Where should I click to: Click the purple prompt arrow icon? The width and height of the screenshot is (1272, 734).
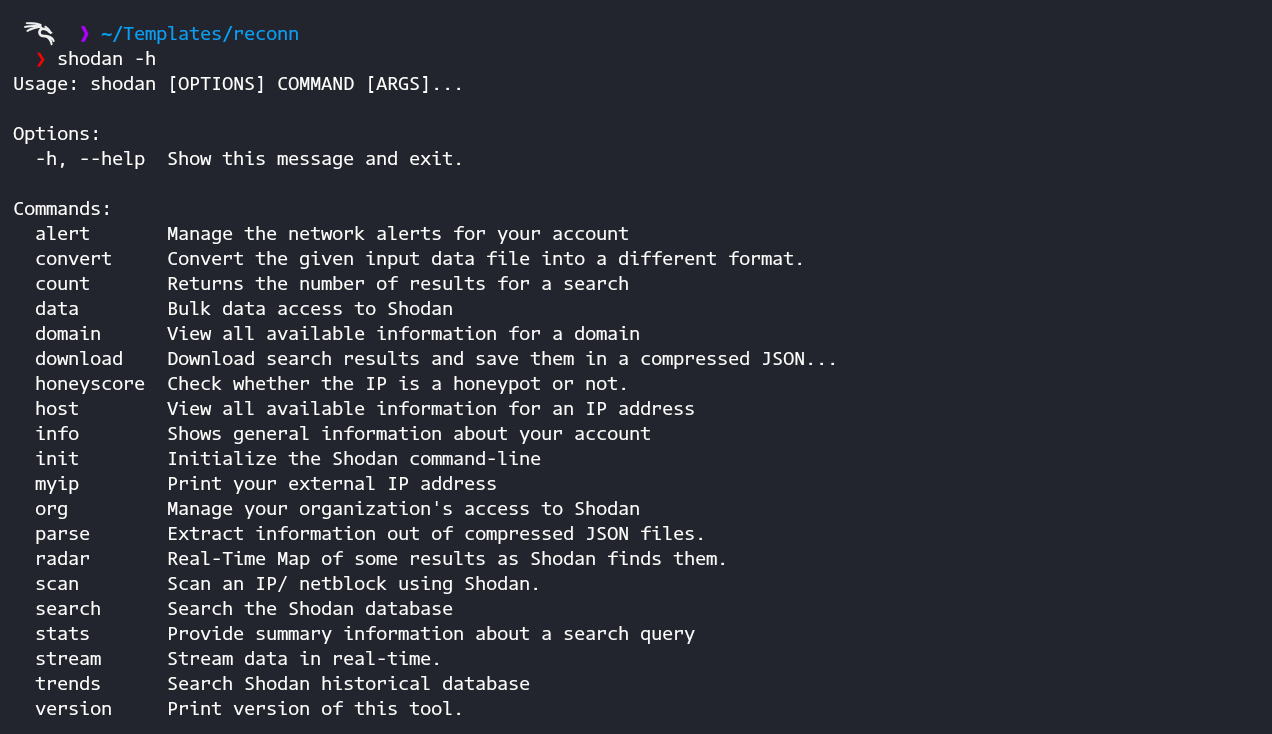click(84, 34)
